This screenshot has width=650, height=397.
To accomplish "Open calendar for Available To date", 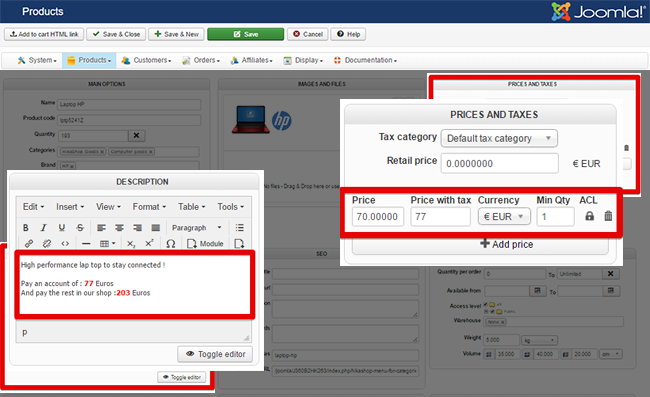I will (611, 290).
